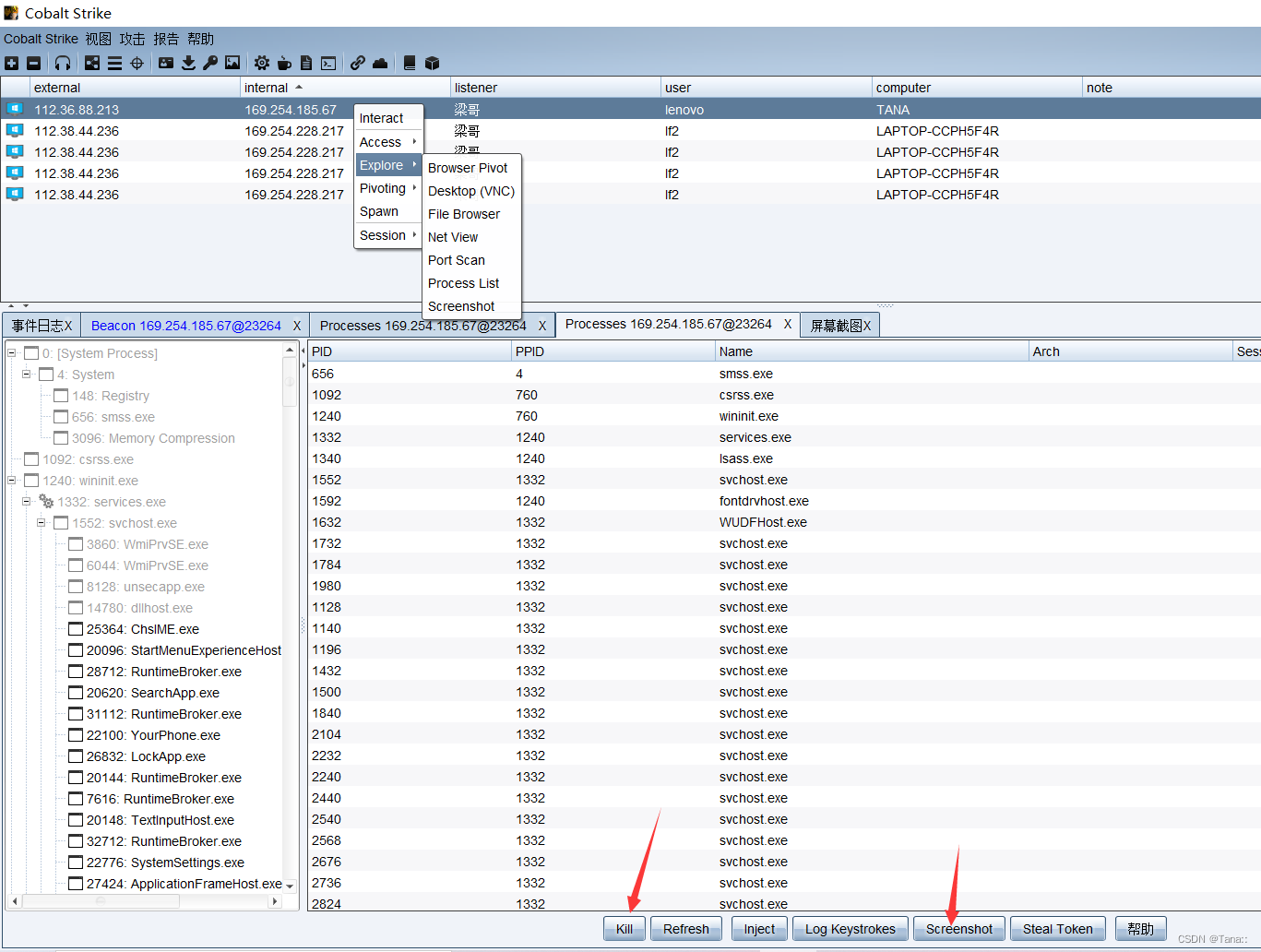This screenshot has width=1261, height=952.
Task: Close the Beacon 169.254.185.67@23264 tab
Action: point(297,326)
